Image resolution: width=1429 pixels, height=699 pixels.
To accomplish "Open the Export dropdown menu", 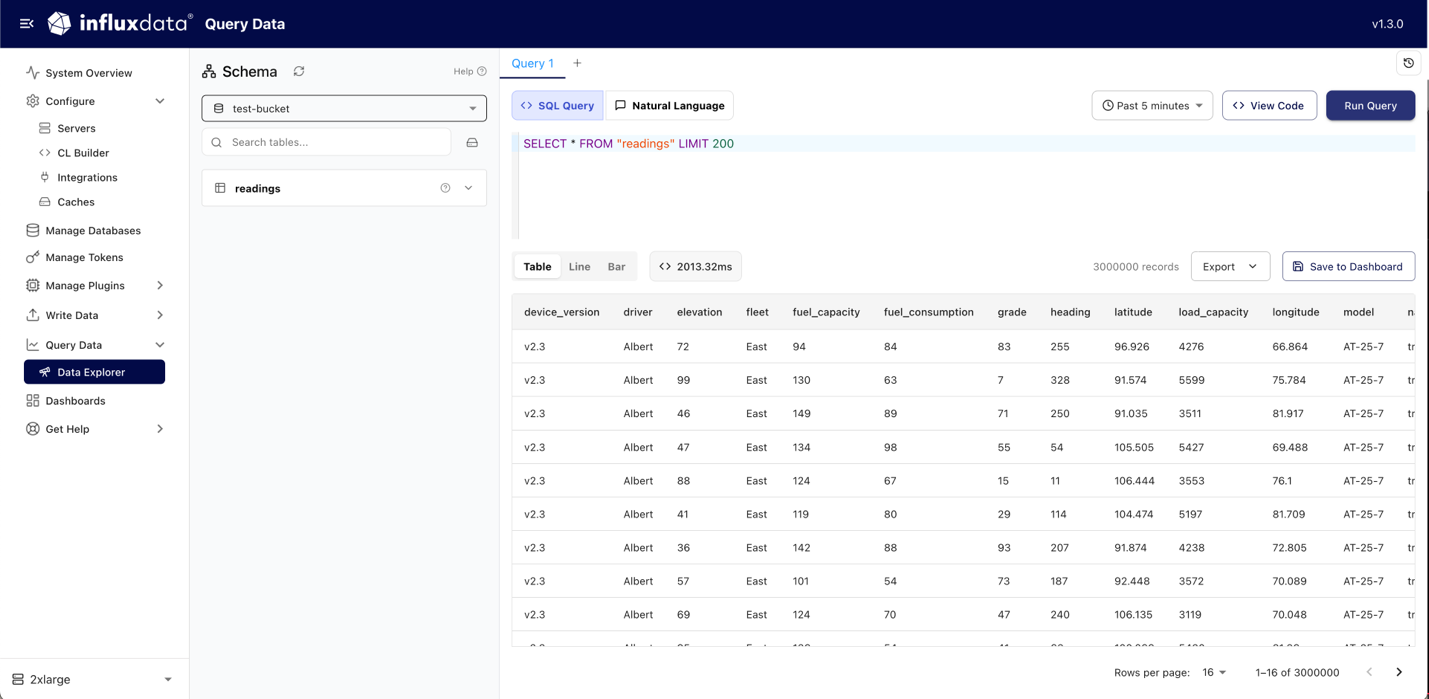I will pyautogui.click(x=1229, y=267).
